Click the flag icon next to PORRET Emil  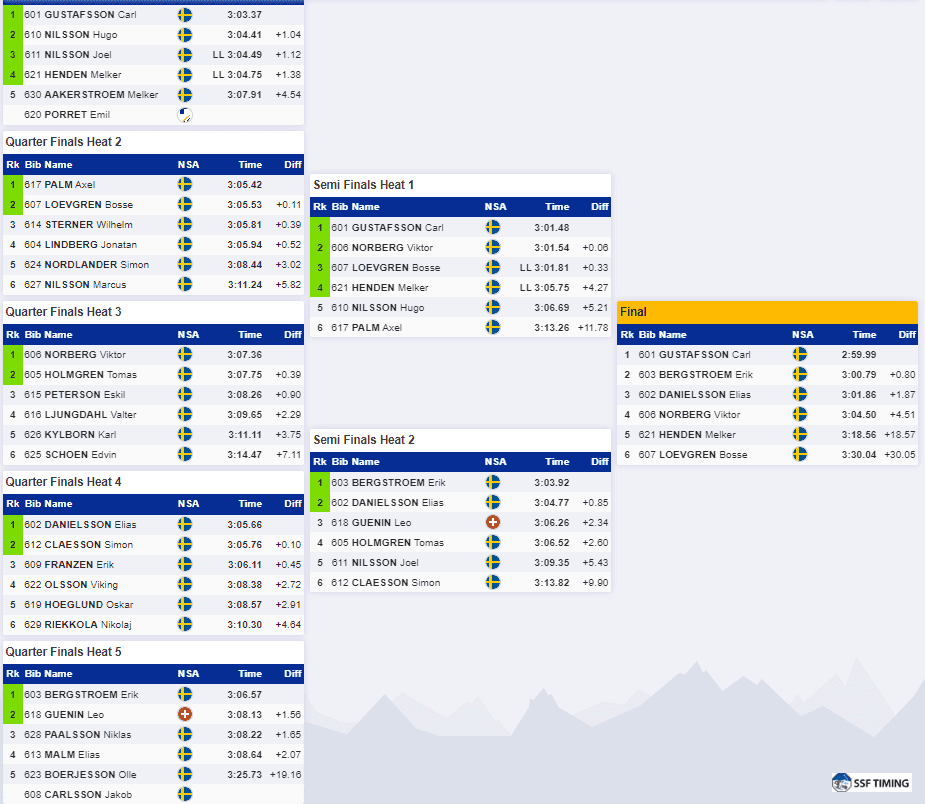pos(185,114)
